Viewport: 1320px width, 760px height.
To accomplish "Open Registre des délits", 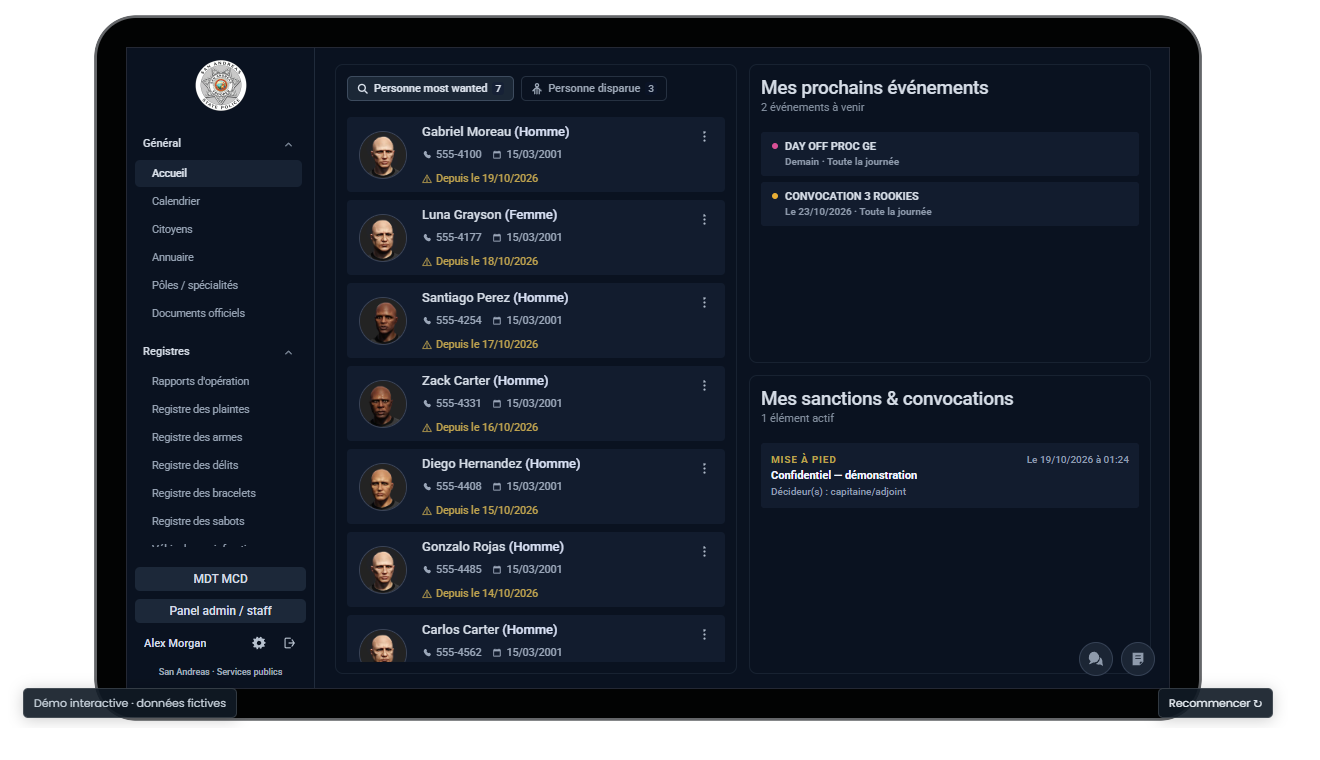I will click(x=218, y=465).
